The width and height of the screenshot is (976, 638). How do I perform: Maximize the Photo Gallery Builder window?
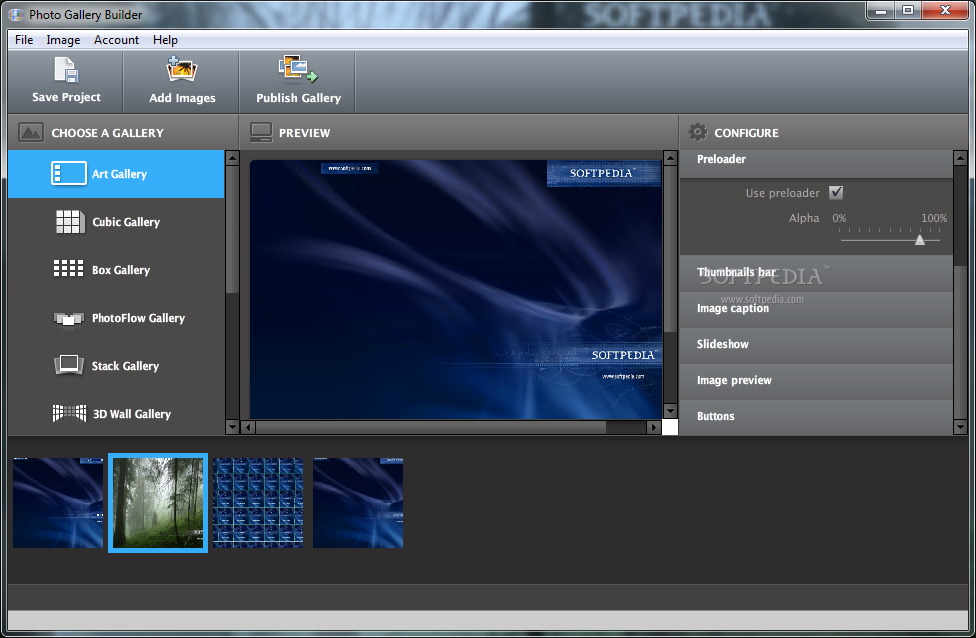[908, 11]
